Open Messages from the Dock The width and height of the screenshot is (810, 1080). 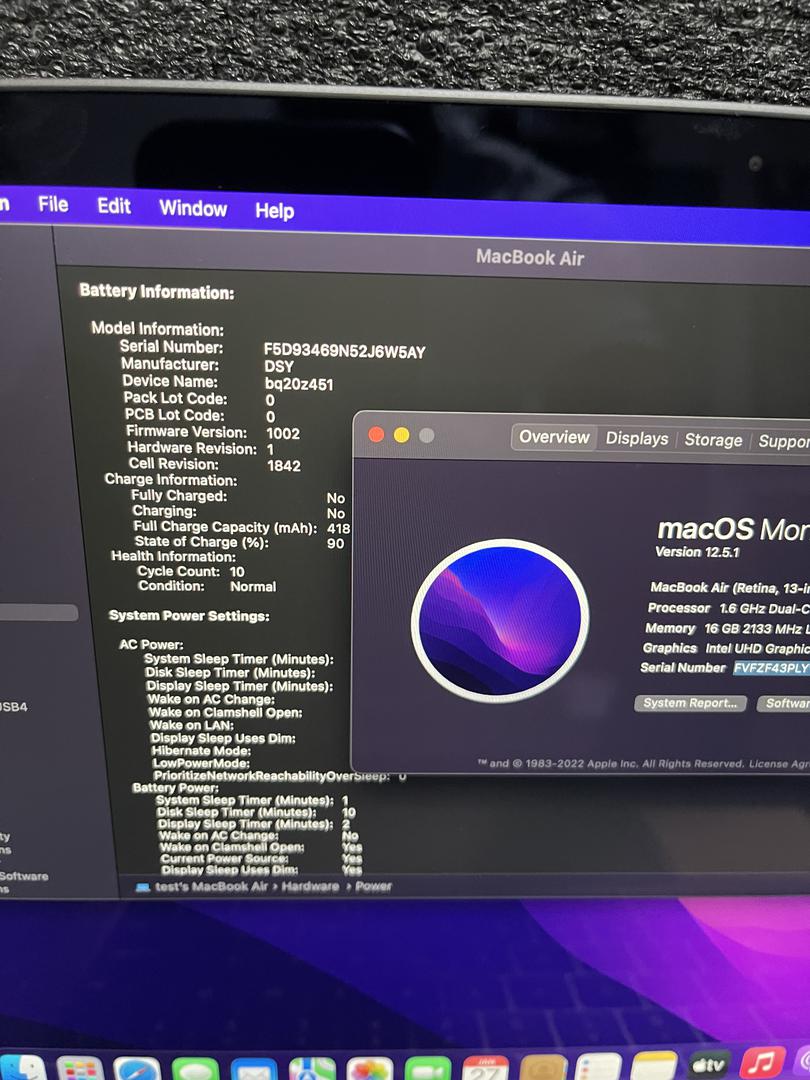pos(195,1068)
